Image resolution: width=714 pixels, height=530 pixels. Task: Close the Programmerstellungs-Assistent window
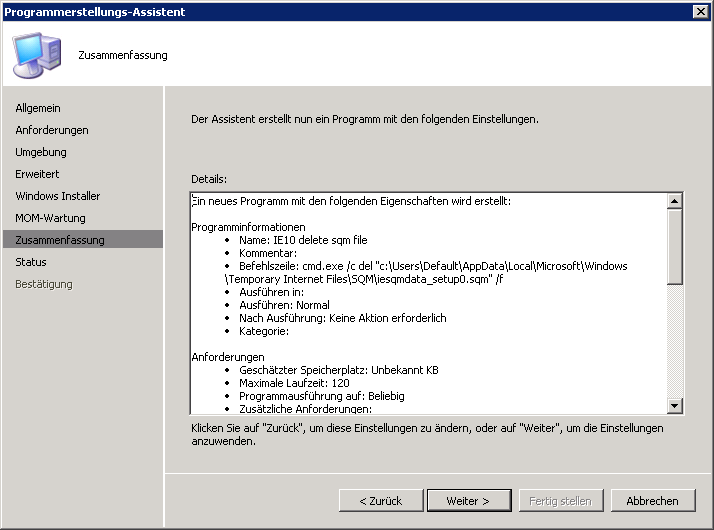(701, 11)
